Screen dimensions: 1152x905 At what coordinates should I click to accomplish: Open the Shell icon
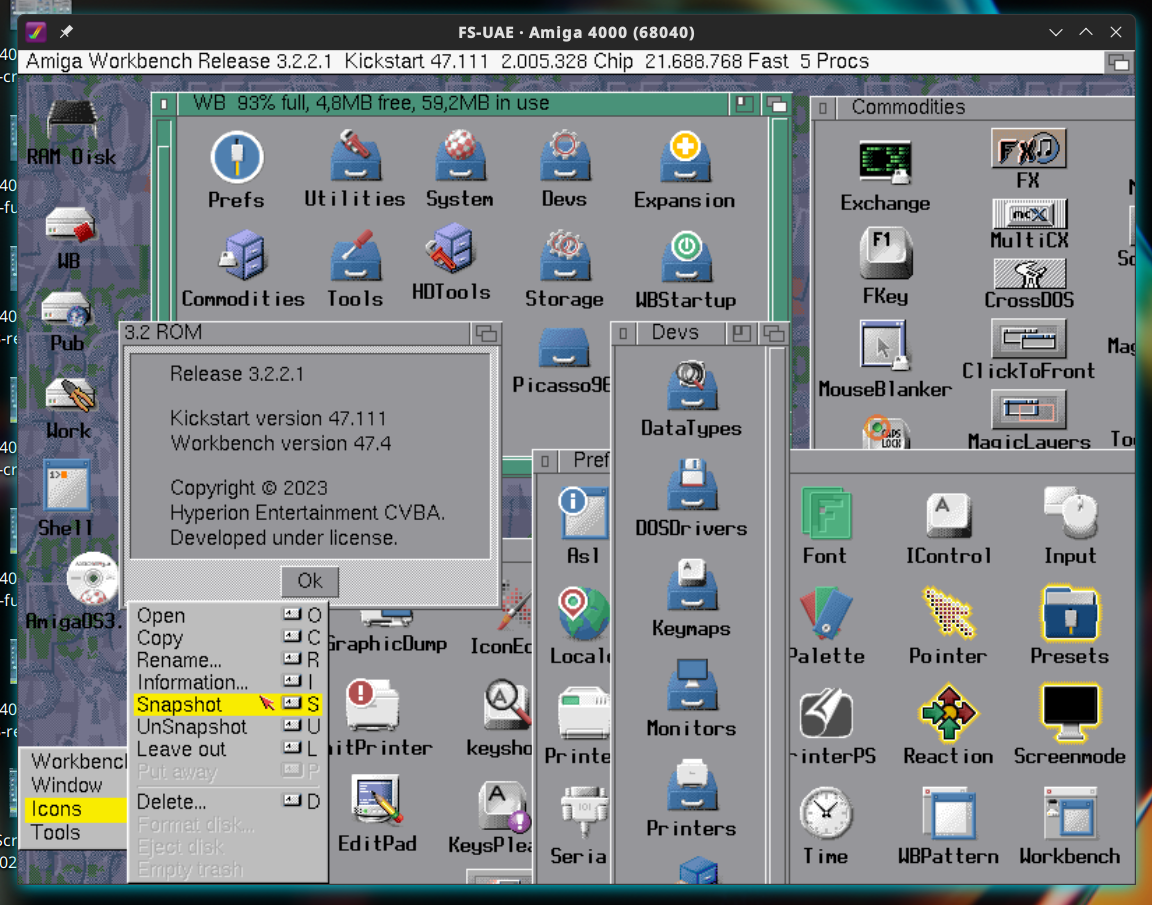point(67,487)
